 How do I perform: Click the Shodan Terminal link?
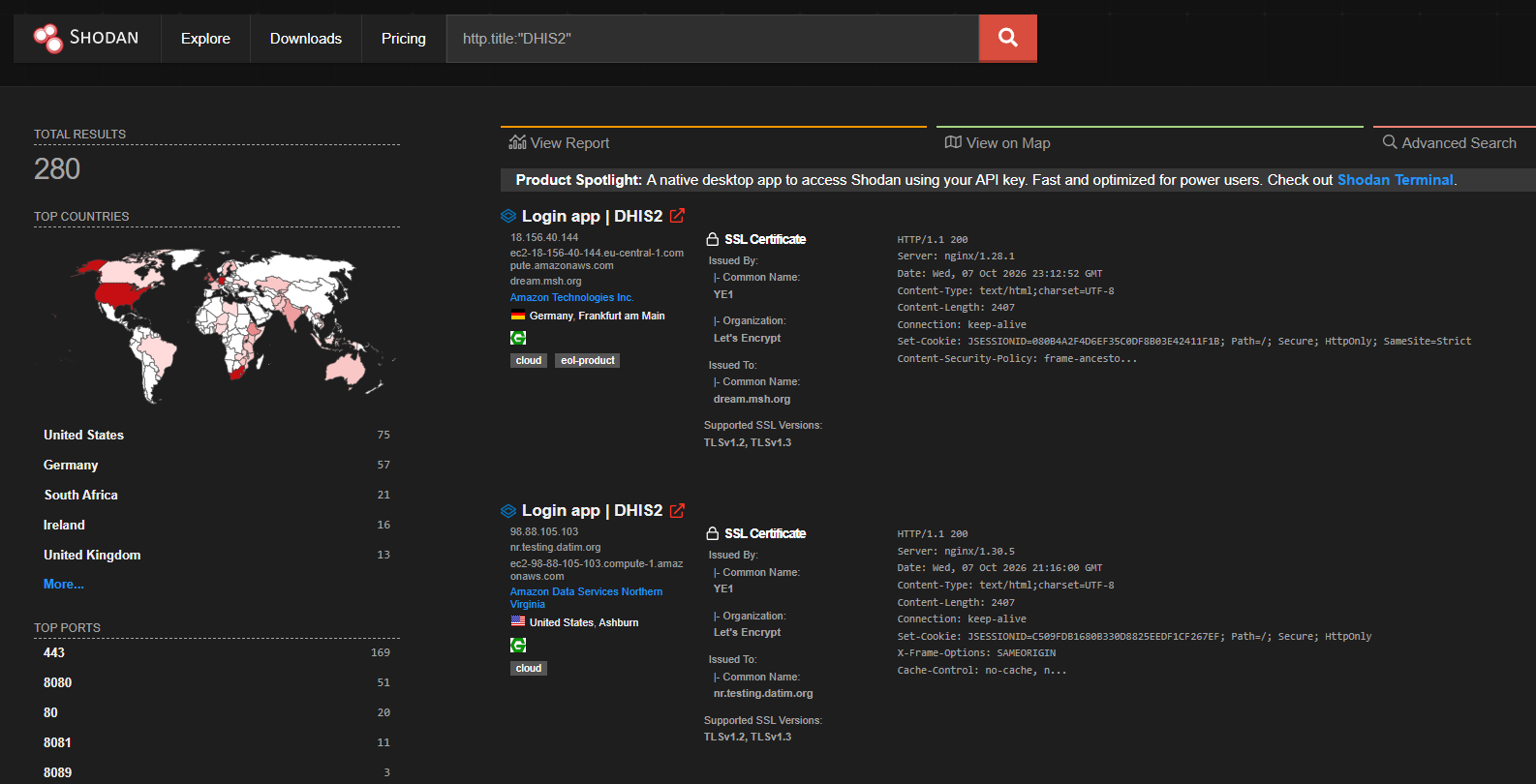[x=1396, y=180]
